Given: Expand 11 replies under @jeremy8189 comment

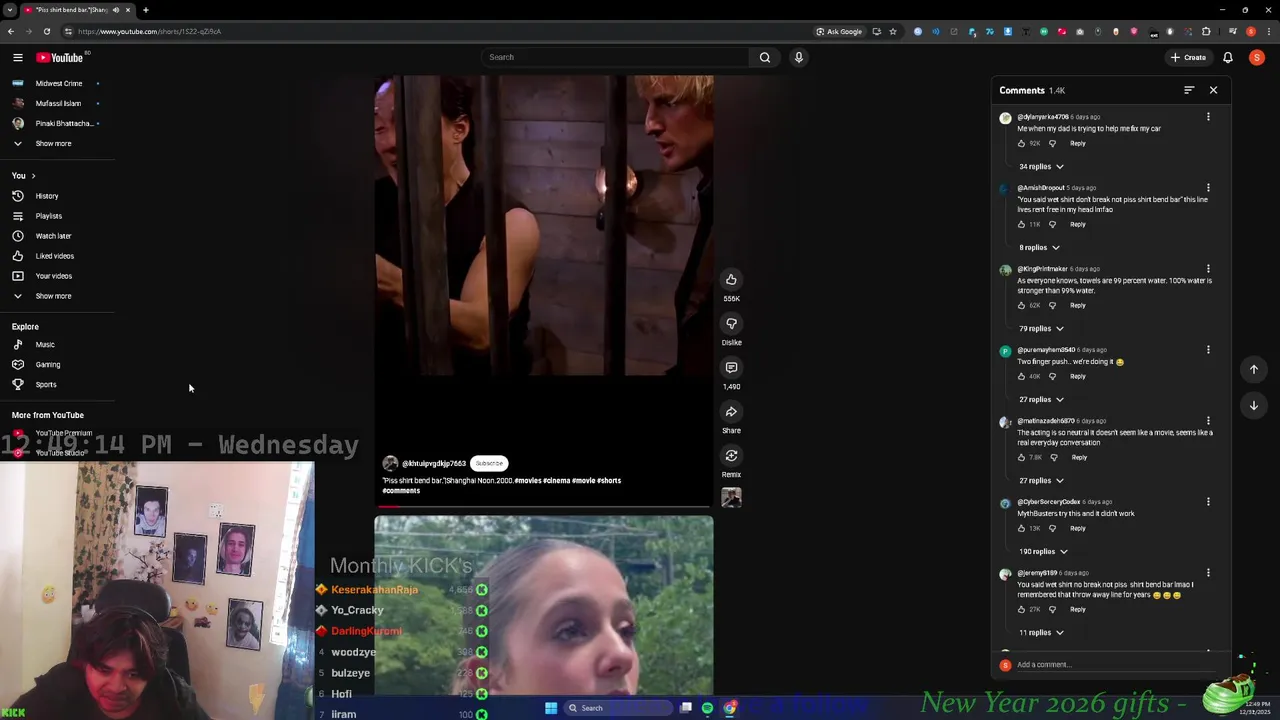Looking at the screenshot, I should pyautogui.click(x=1041, y=633).
